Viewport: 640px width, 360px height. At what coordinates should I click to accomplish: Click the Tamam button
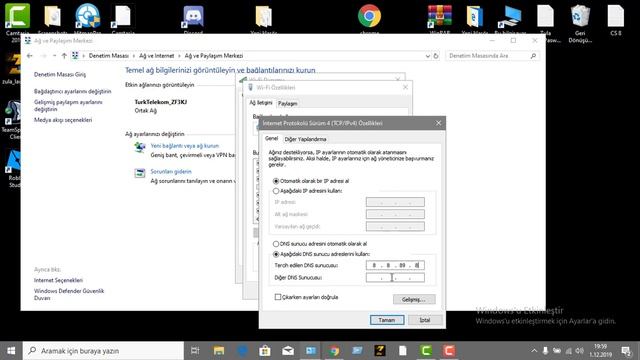387,320
